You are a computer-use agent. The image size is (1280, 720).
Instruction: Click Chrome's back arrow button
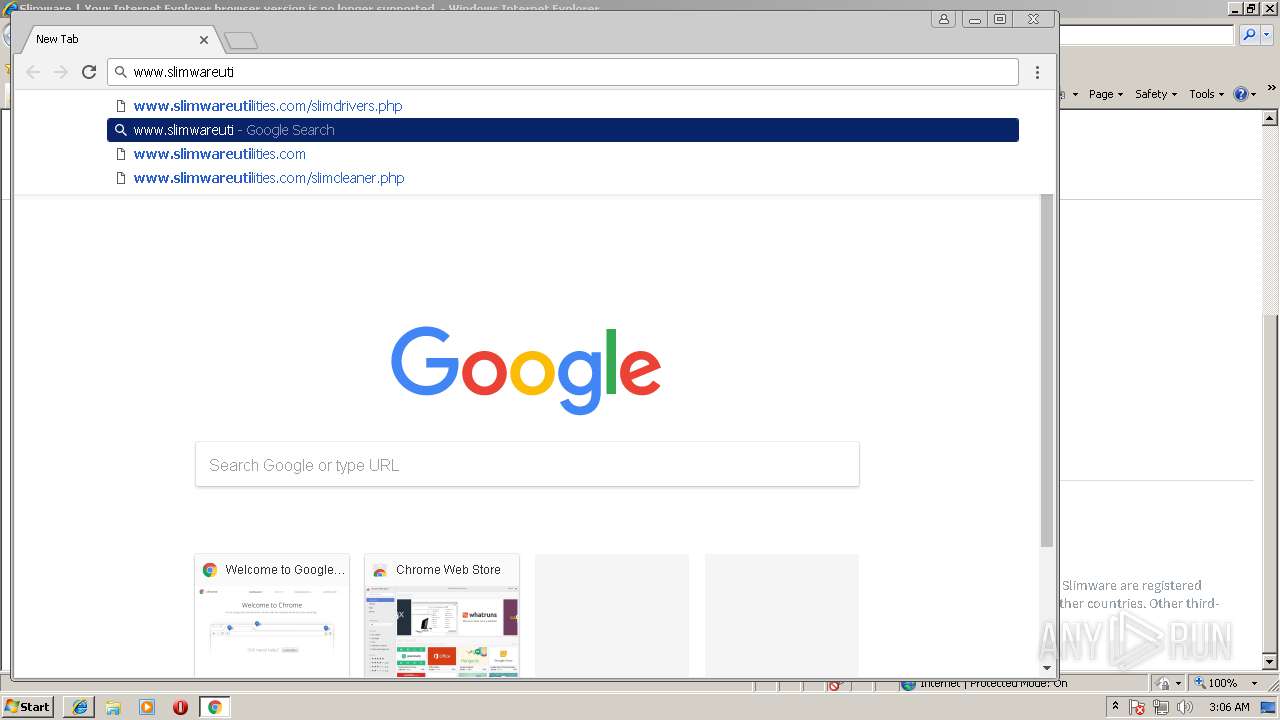pos(33,72)
